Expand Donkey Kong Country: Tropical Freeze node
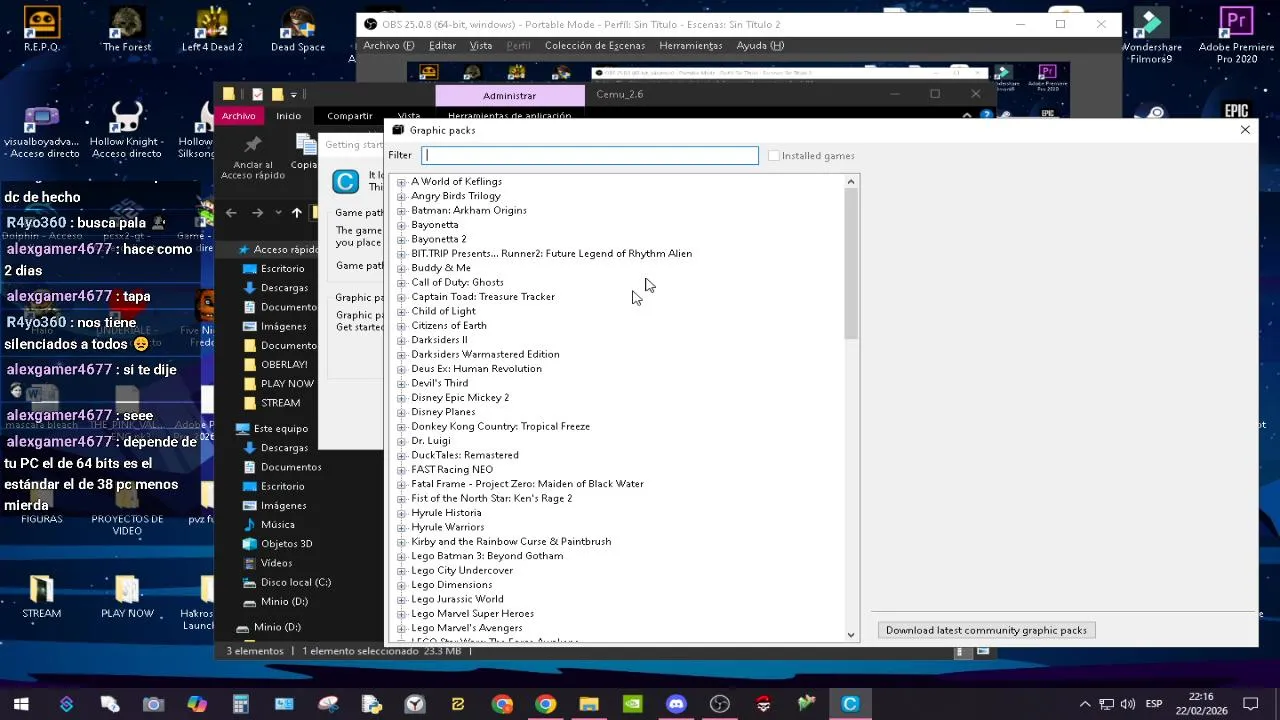This screenshot has height=720, width=1280. [x=401, y=427]
